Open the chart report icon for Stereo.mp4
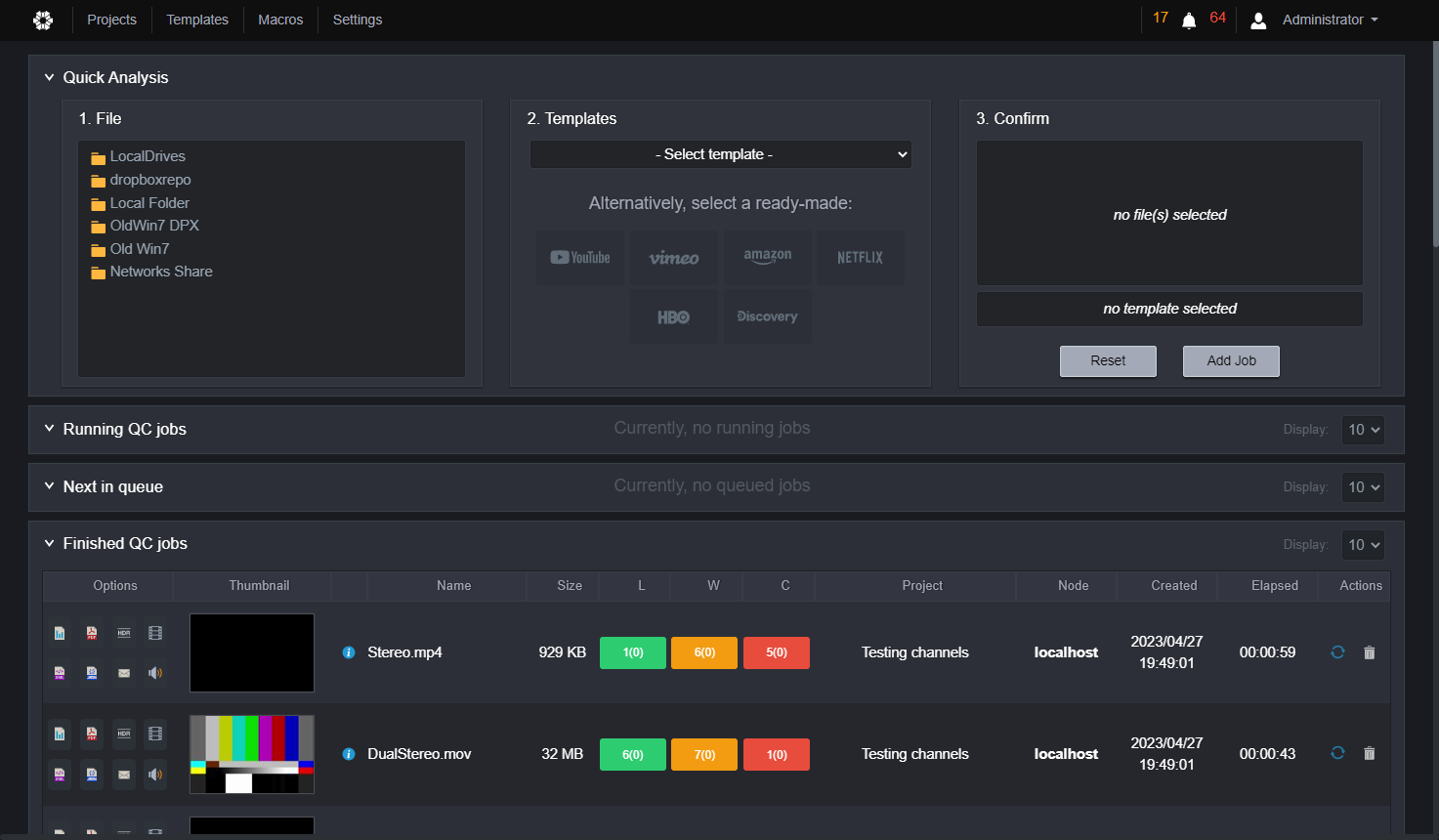 pos(60,633)
